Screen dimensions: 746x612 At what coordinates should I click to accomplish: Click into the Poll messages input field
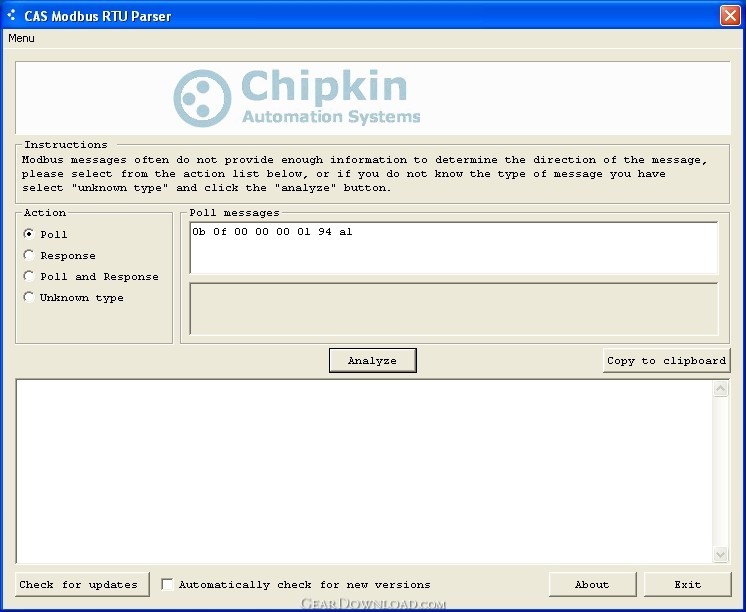(x=454, y=248)
